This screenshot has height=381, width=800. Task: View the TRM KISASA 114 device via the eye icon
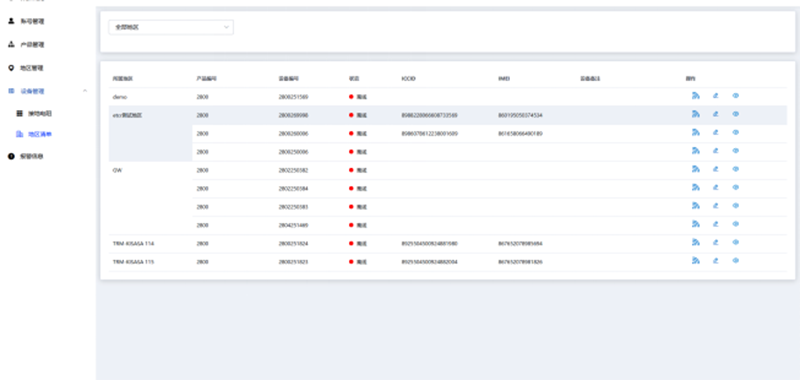[x=735, y=243]
